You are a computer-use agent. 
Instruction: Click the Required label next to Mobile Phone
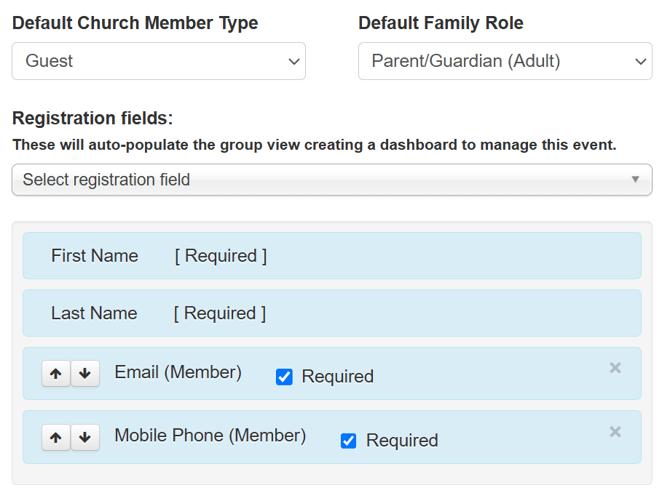point(402,440)
